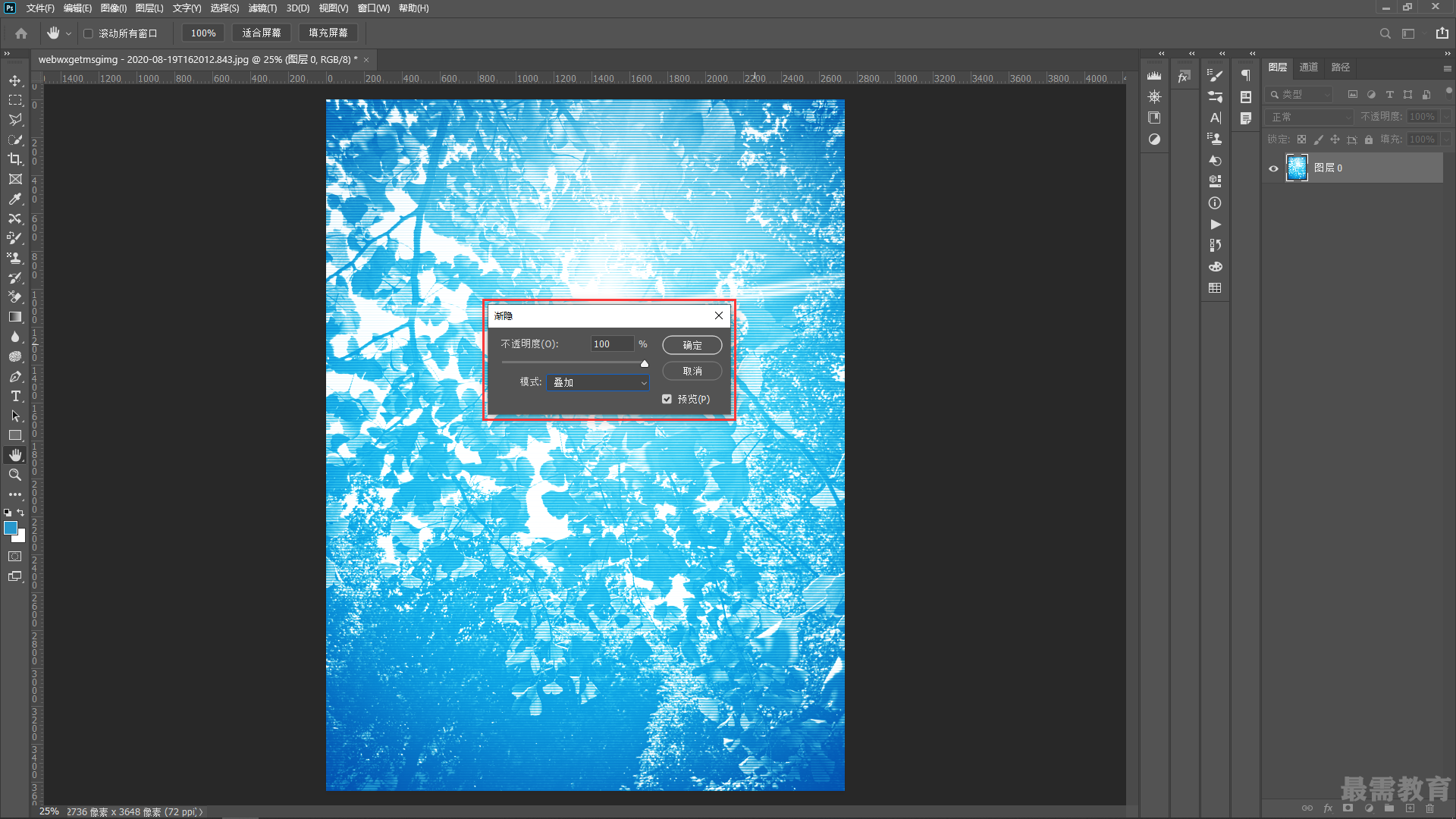Image resolution: width=1456 pixels, height=819 pixels.
Task: Filter layers by text type
Action: pos(1389,95)
